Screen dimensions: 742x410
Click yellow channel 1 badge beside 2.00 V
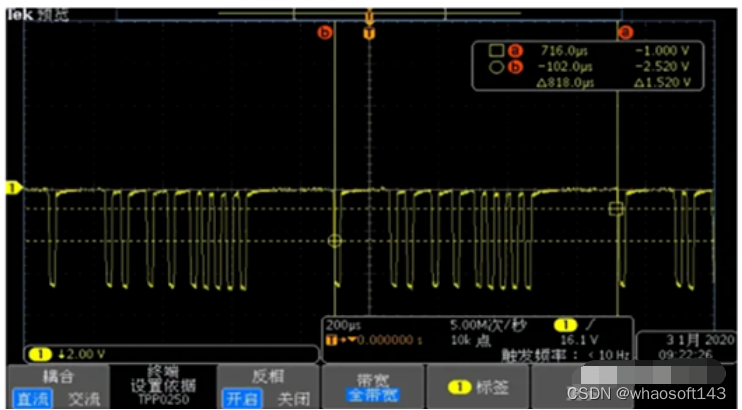pyautogui.click(x=40, y=354)
